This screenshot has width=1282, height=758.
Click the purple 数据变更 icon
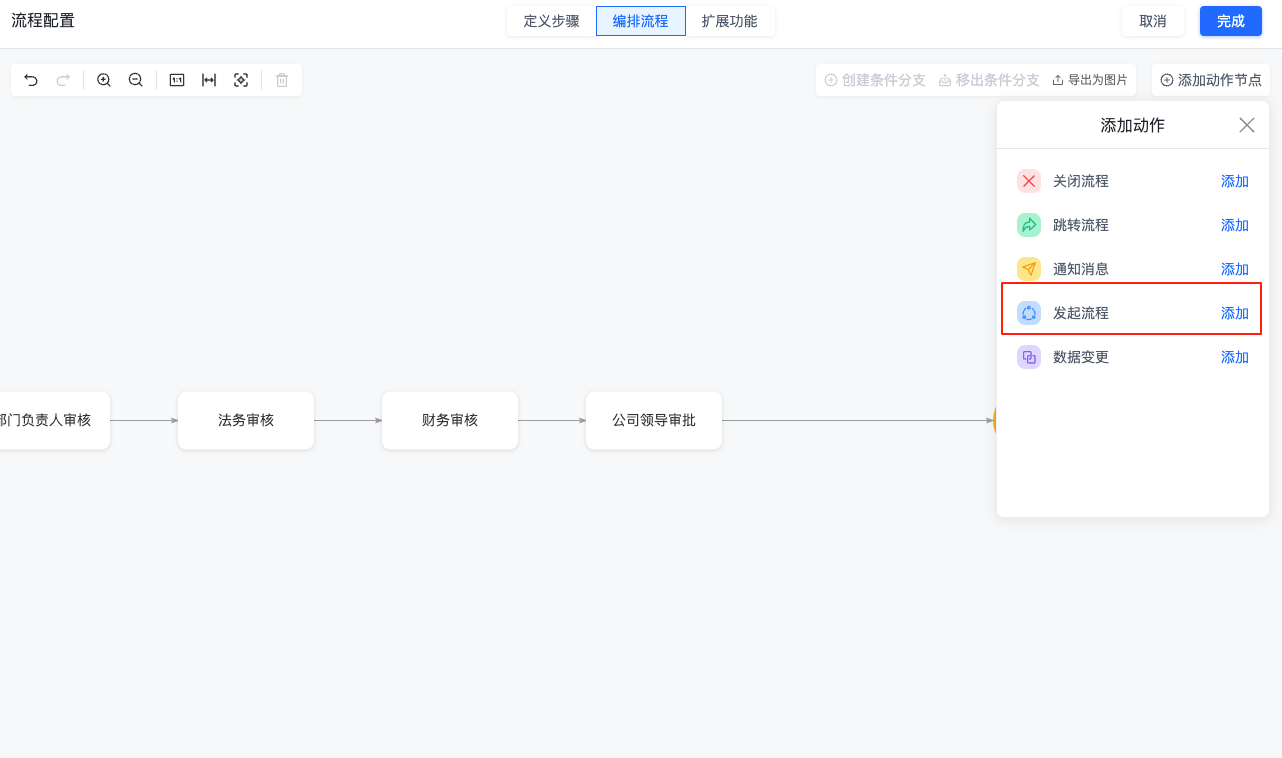tap(1029, 357)
